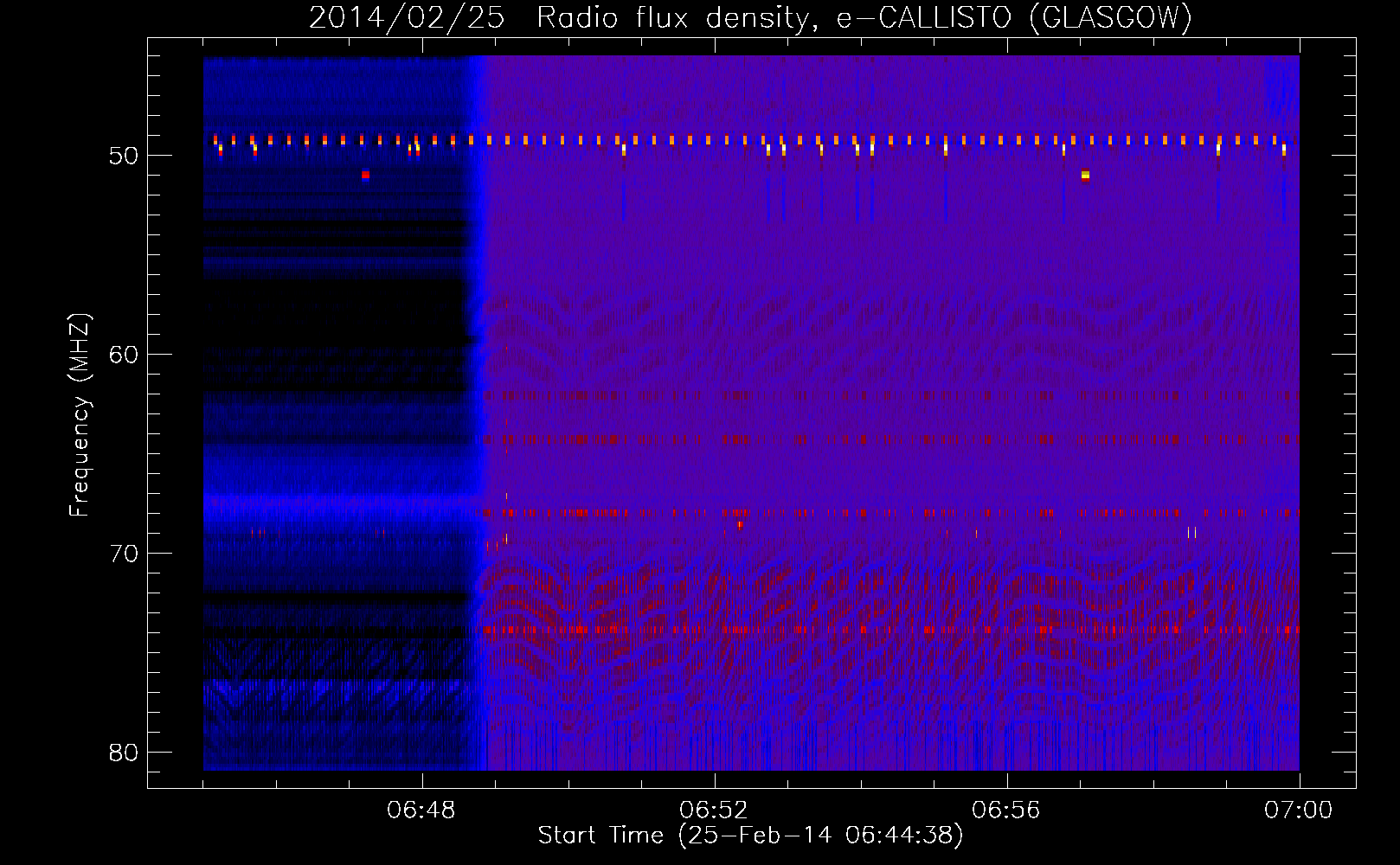Click the 80 frequency tick label
Screen dimensions: 1400x865
[124, 753]
